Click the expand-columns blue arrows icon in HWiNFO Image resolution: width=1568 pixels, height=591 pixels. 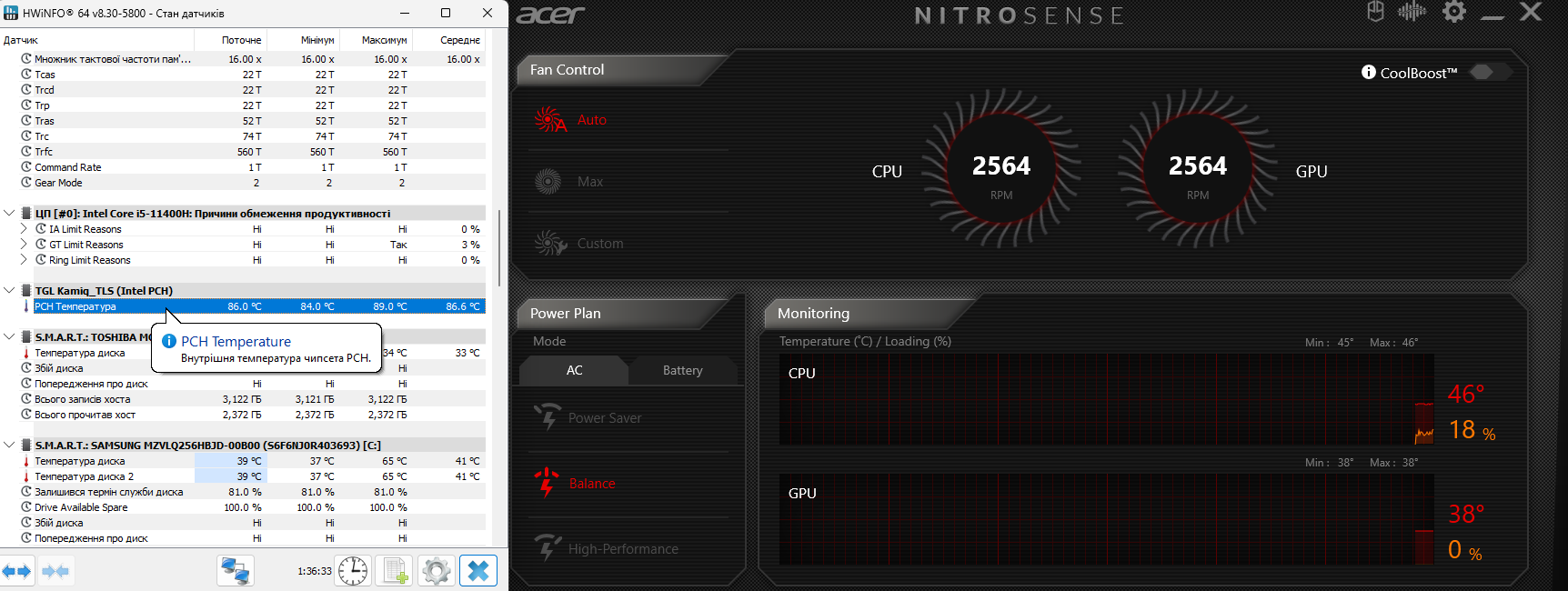point(17,571)
